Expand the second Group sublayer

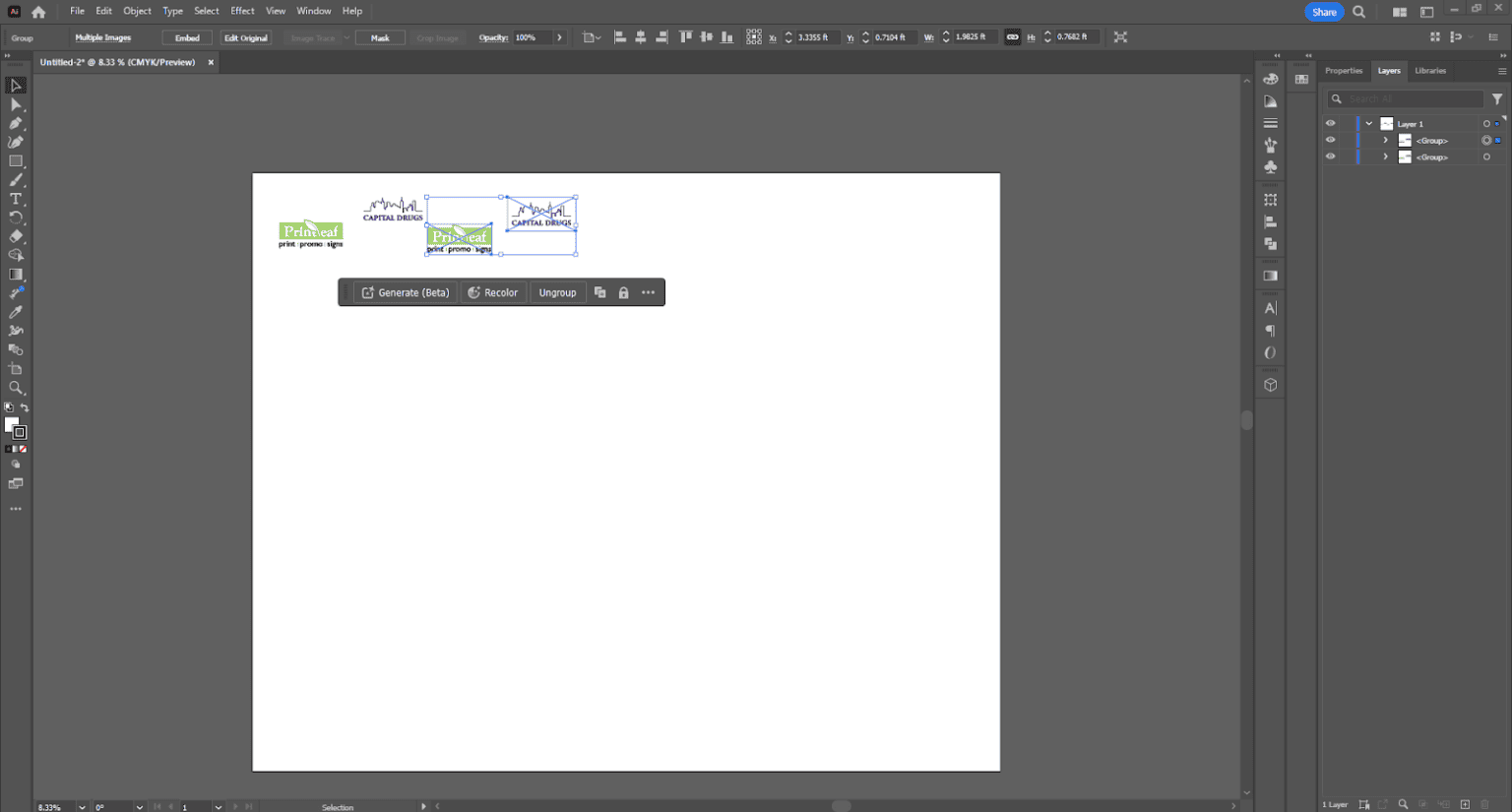[x=1385, y=156]
